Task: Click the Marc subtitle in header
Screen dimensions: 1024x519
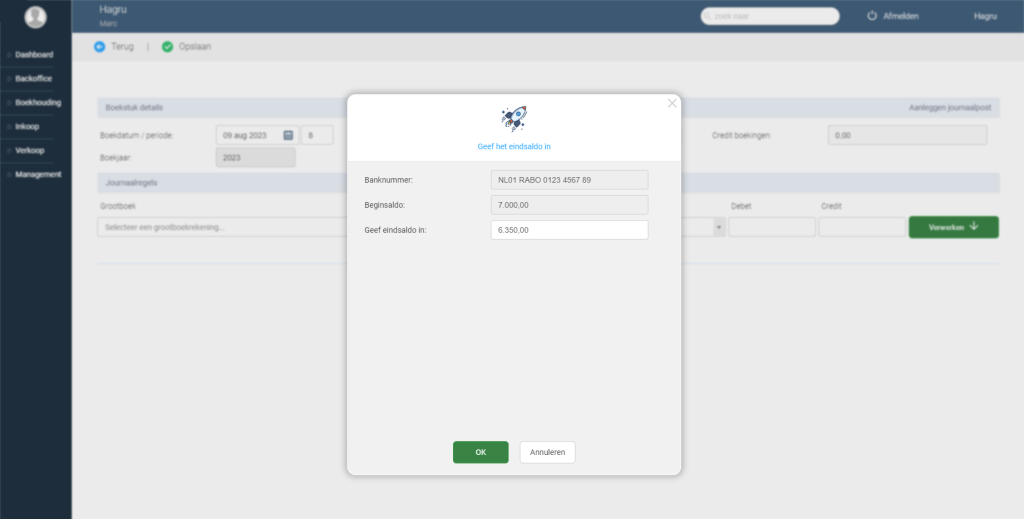Action: (x=108, y=24)
